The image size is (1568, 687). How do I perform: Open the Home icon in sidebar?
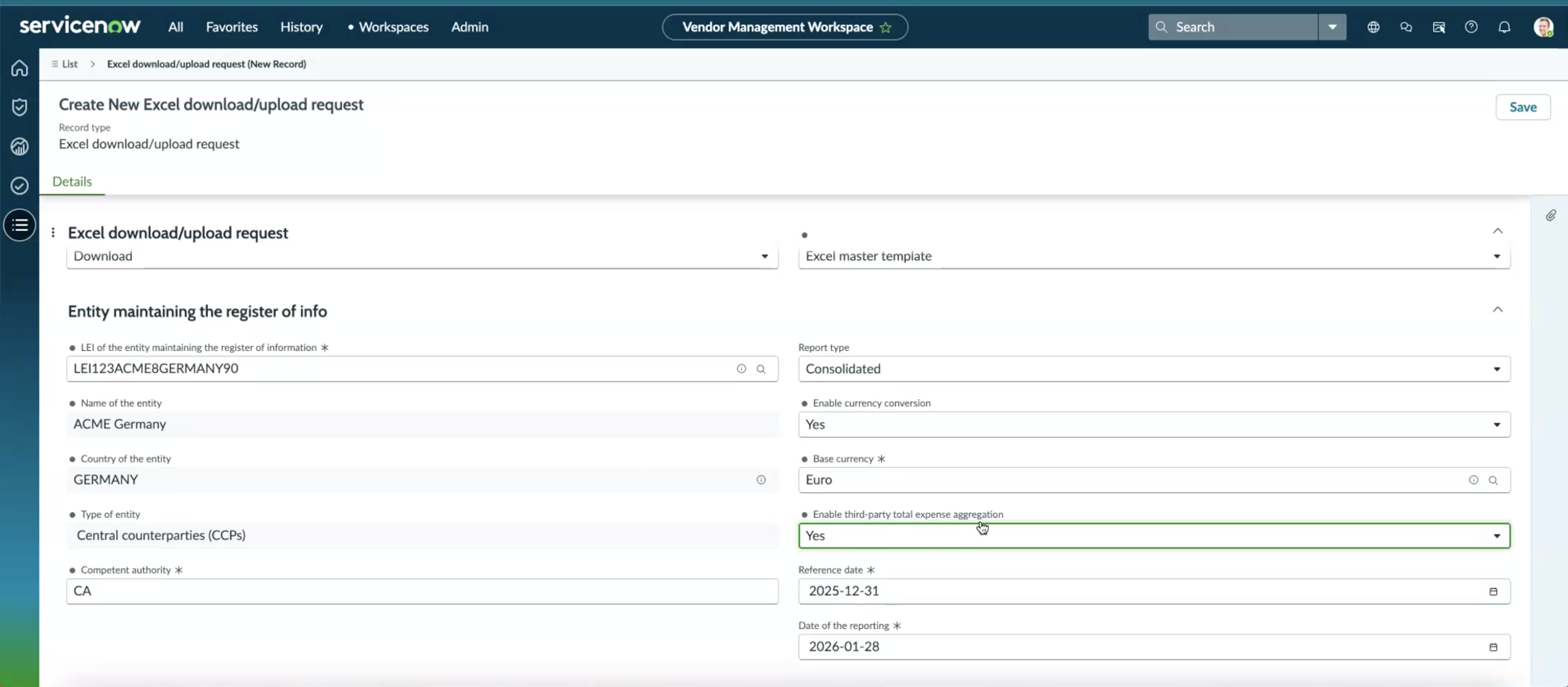pyautogui.click(x=20, y=68)
